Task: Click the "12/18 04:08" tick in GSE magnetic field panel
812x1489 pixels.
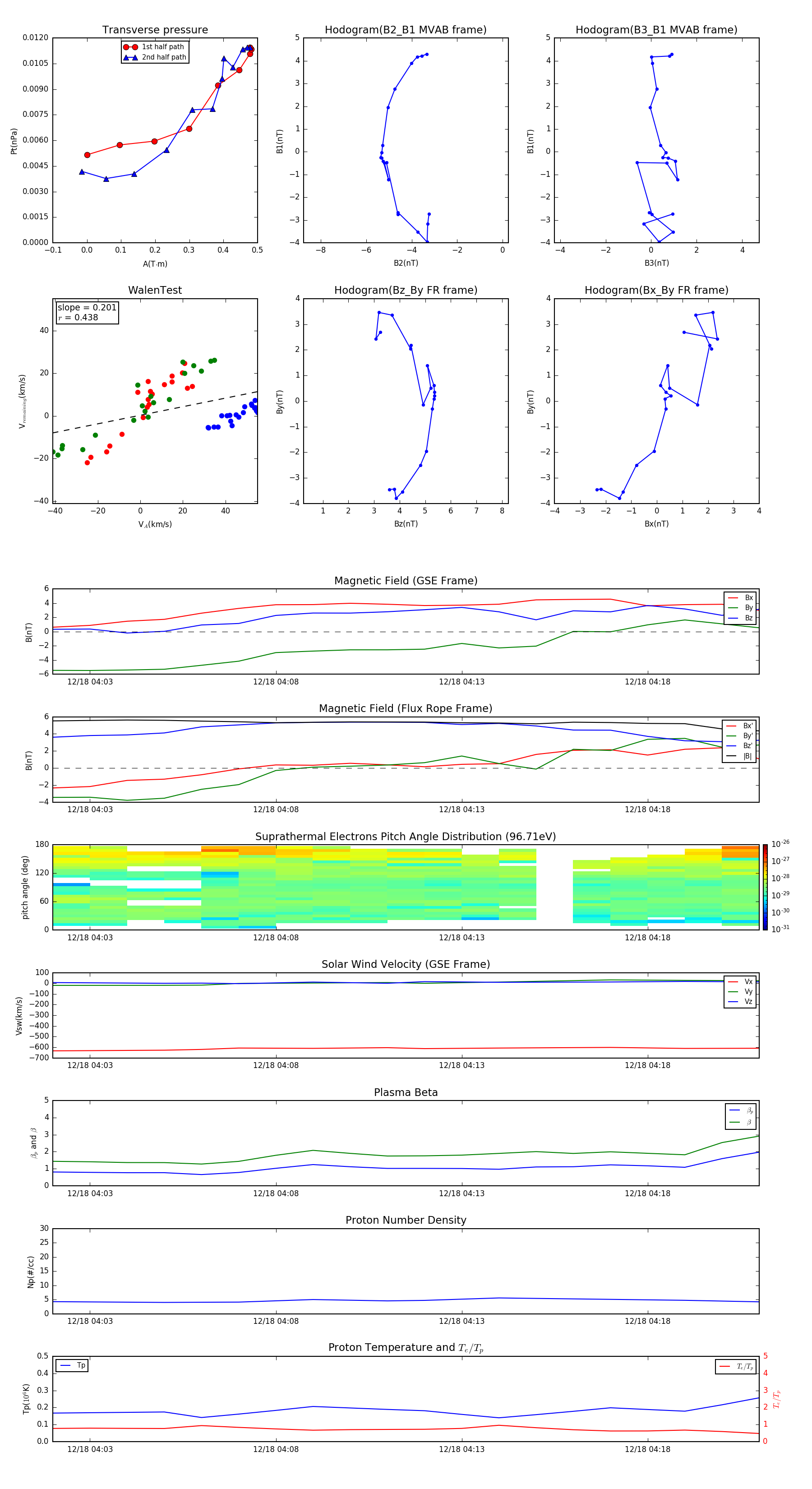Action: click(276, 682)
